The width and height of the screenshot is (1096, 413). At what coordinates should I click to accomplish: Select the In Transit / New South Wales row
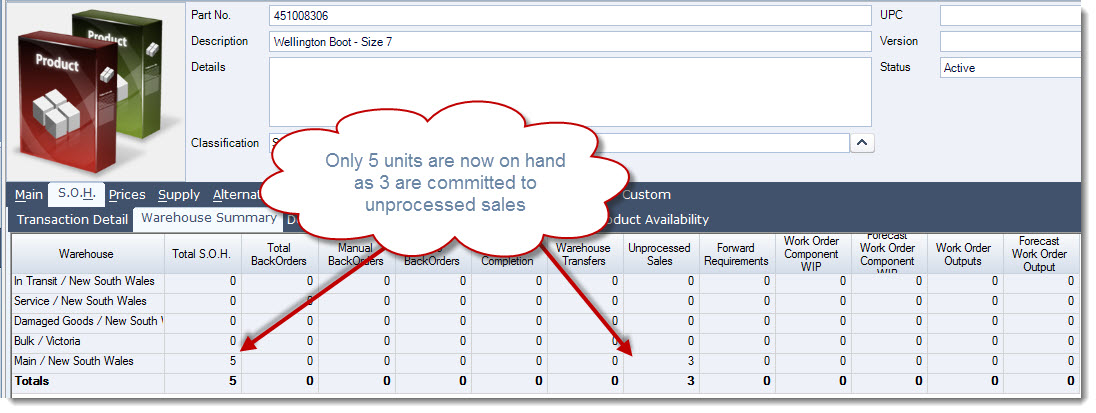pos(545,282)
